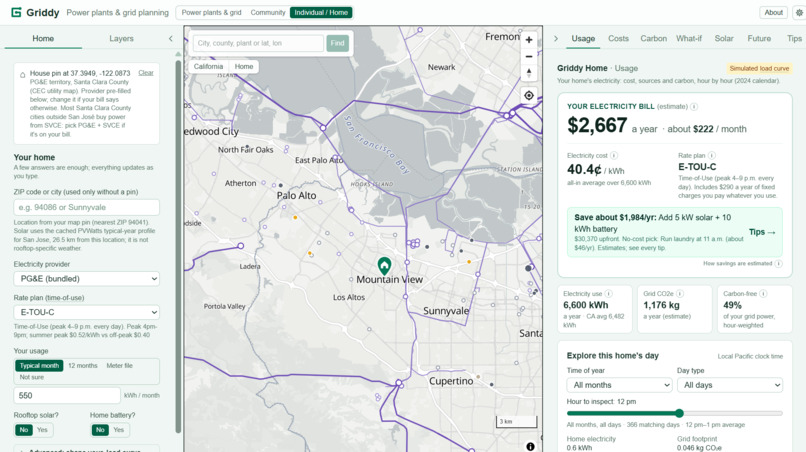Click the Mountain View map label
Viewport: 806px width, 452px height.
389,279
